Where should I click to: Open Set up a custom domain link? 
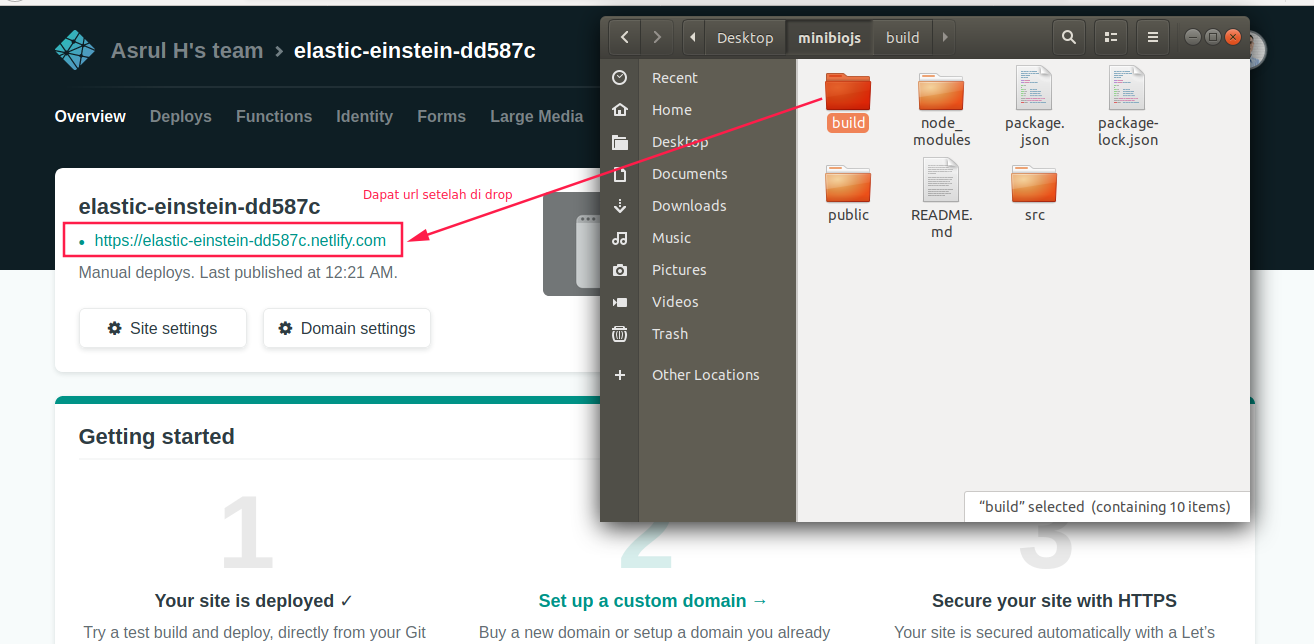click(x=653, y=601)
